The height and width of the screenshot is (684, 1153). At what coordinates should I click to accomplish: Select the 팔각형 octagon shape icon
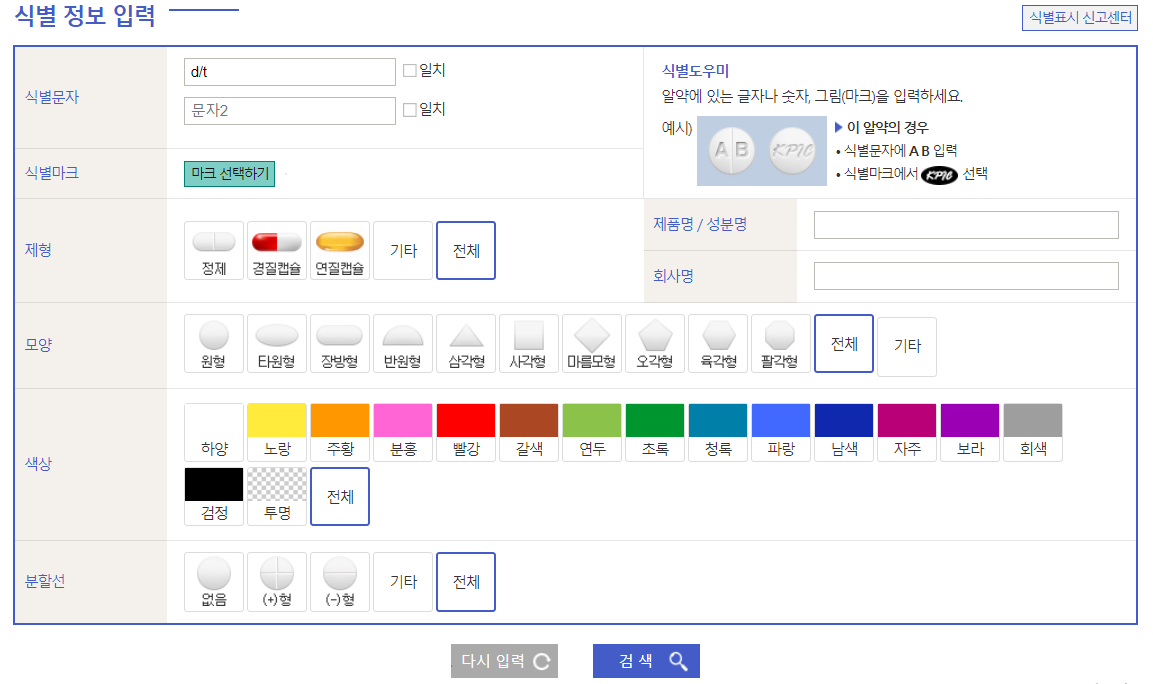pyautogui.click(x=780, y=343)
